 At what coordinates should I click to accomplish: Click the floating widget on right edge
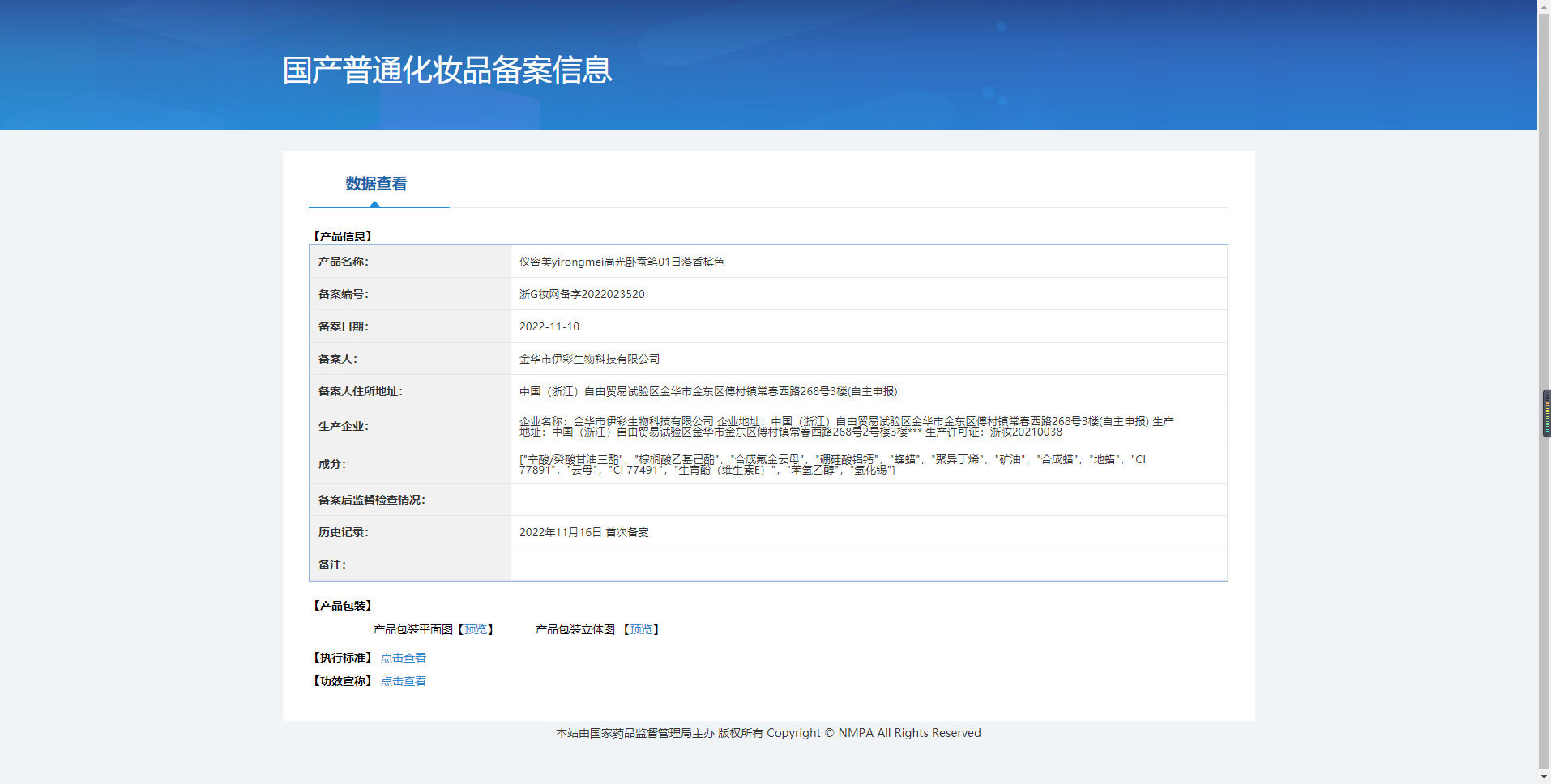[x=1546, y=414]
